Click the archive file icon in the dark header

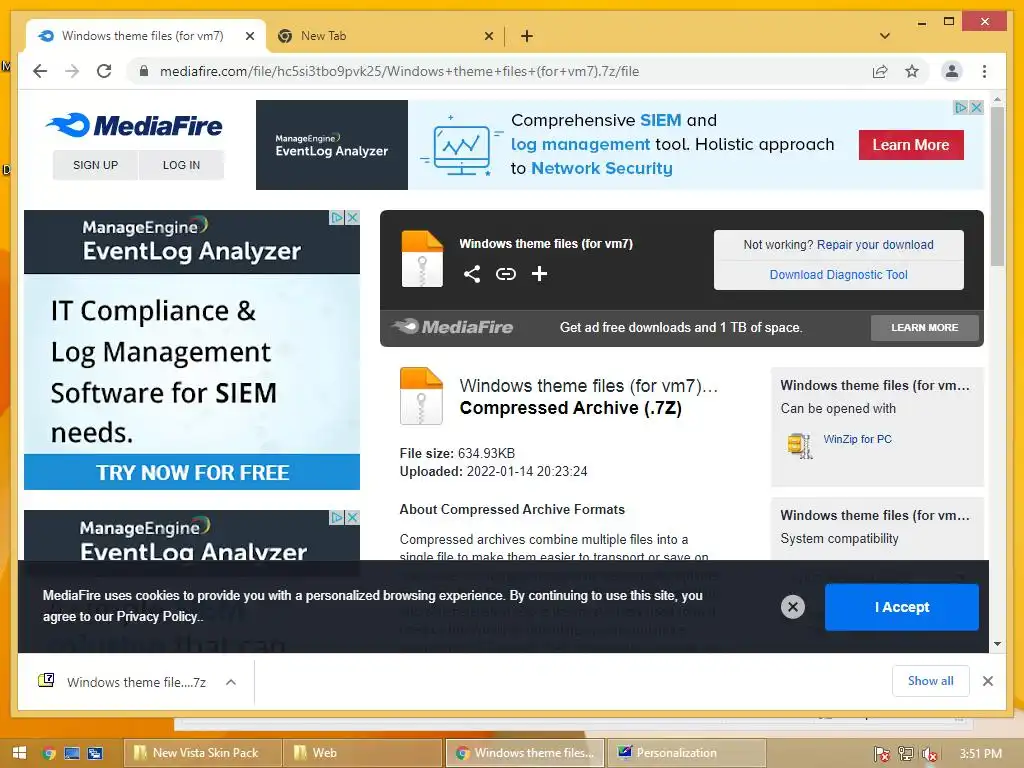coord(422,259)
